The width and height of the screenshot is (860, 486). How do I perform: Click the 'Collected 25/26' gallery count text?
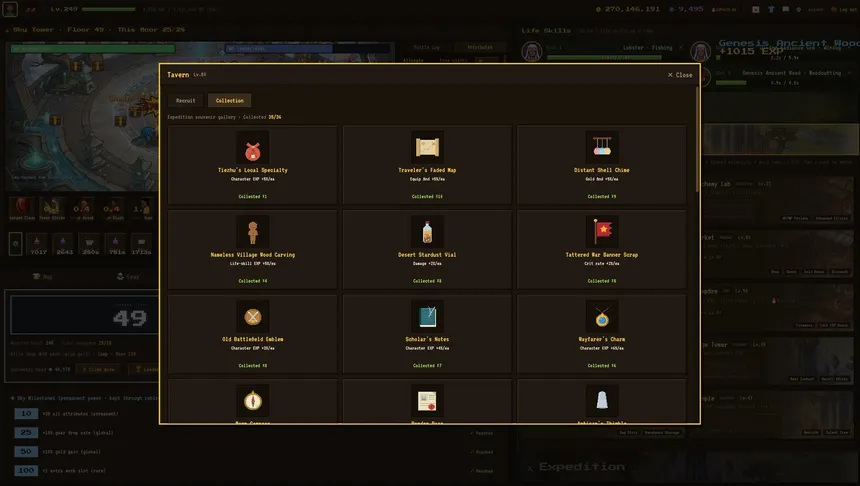(x=262, y=117)
